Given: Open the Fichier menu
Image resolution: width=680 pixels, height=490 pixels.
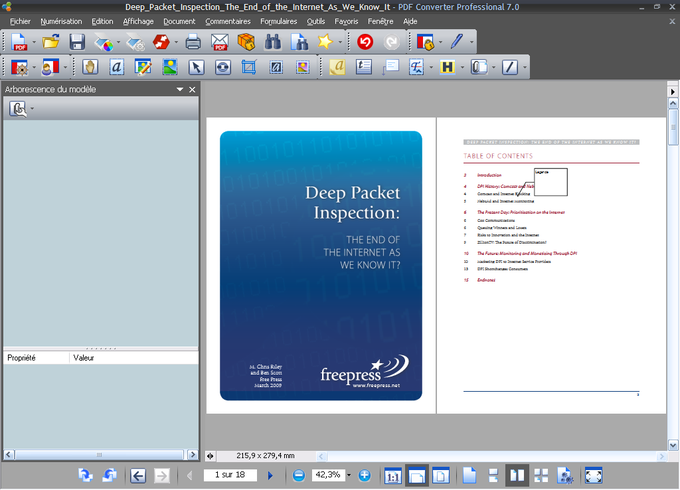Looking at the screenshot, I should click(20, 21).
